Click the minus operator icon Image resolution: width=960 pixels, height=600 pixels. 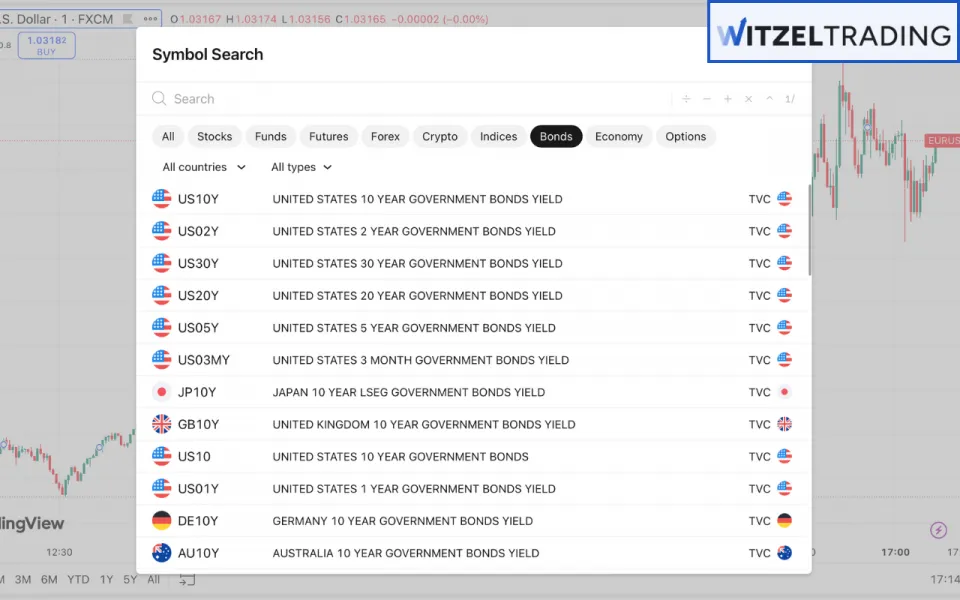click(707, 99)
